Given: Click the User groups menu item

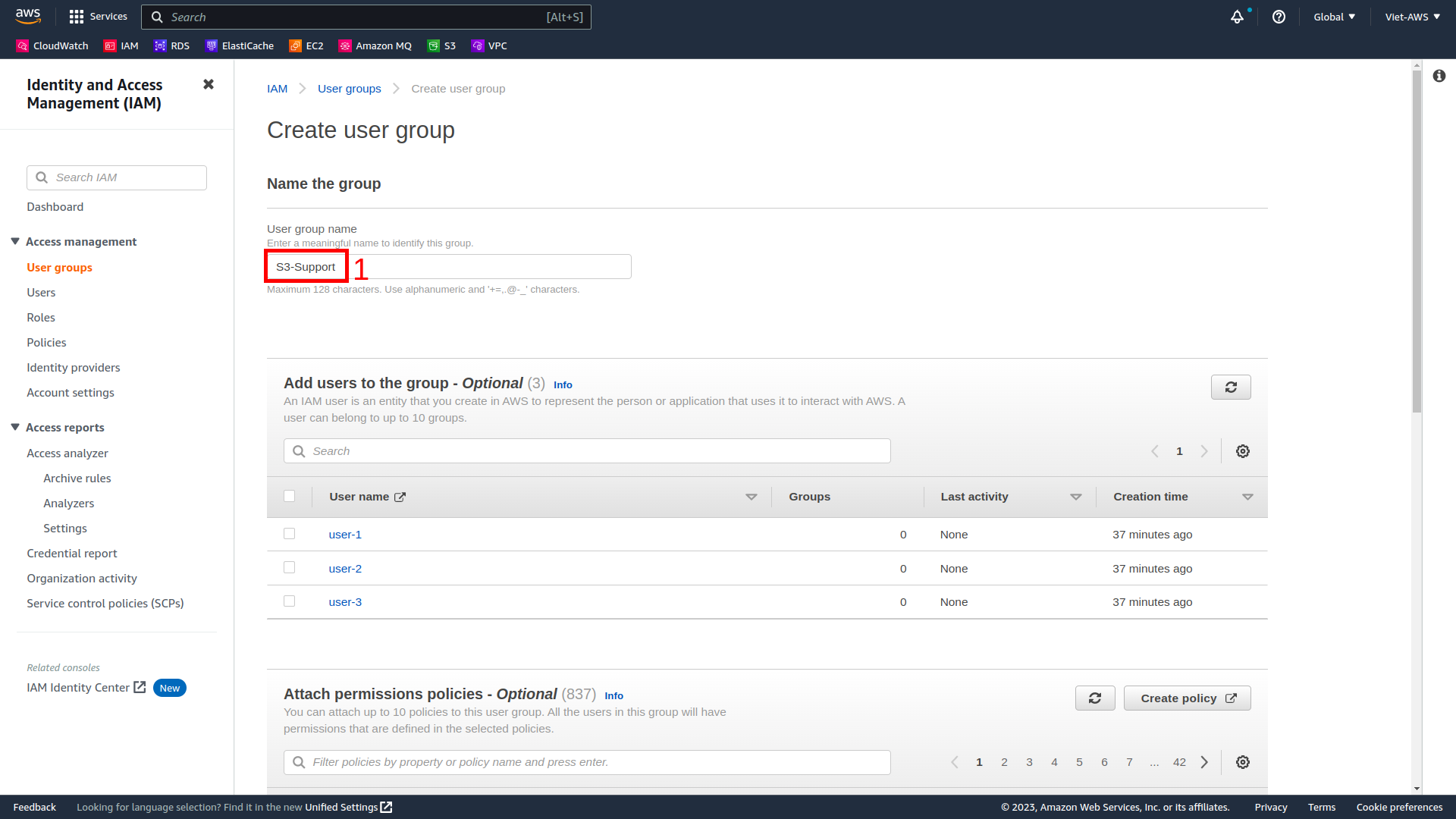Looking at the screenshot, I should pyautogui.click(x=60, y=267).
